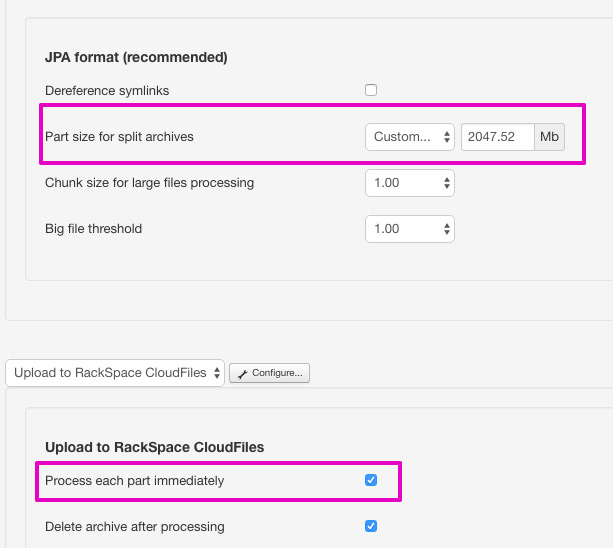Click the JPA format (recommended) heading
Image resolution: width=613 pixels, height=548 pixels.
point(136,57)
